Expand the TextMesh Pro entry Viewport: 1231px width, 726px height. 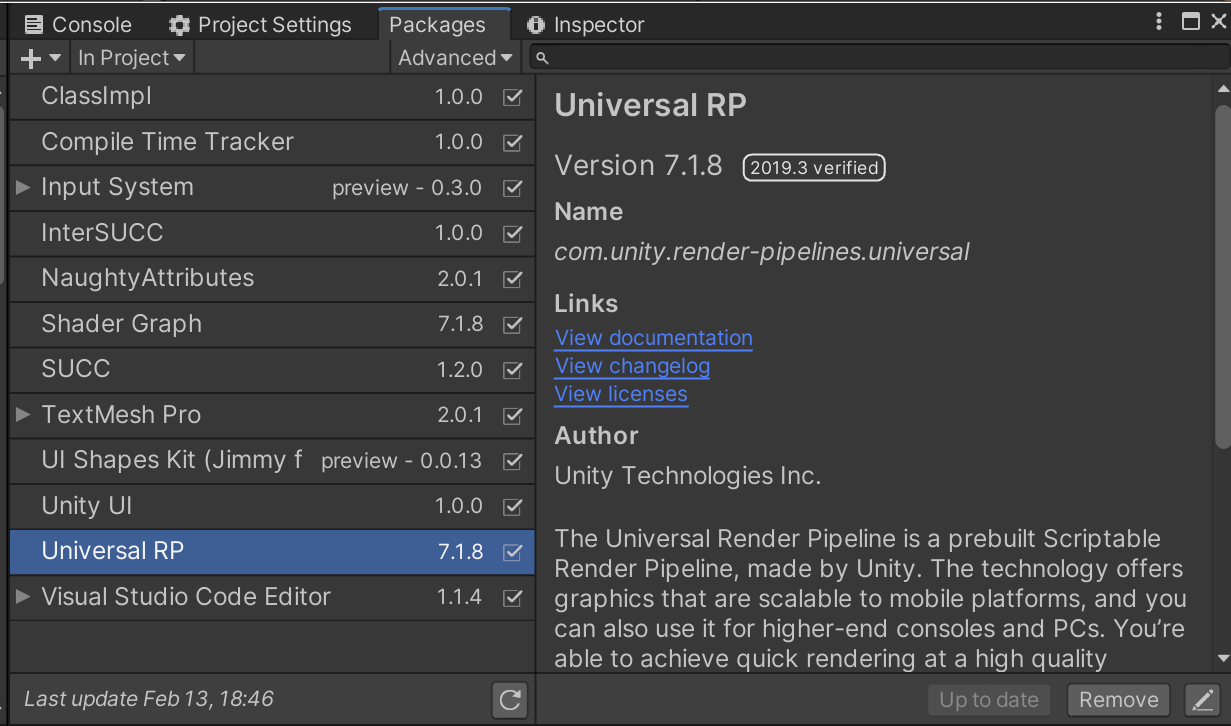[22, 415]
